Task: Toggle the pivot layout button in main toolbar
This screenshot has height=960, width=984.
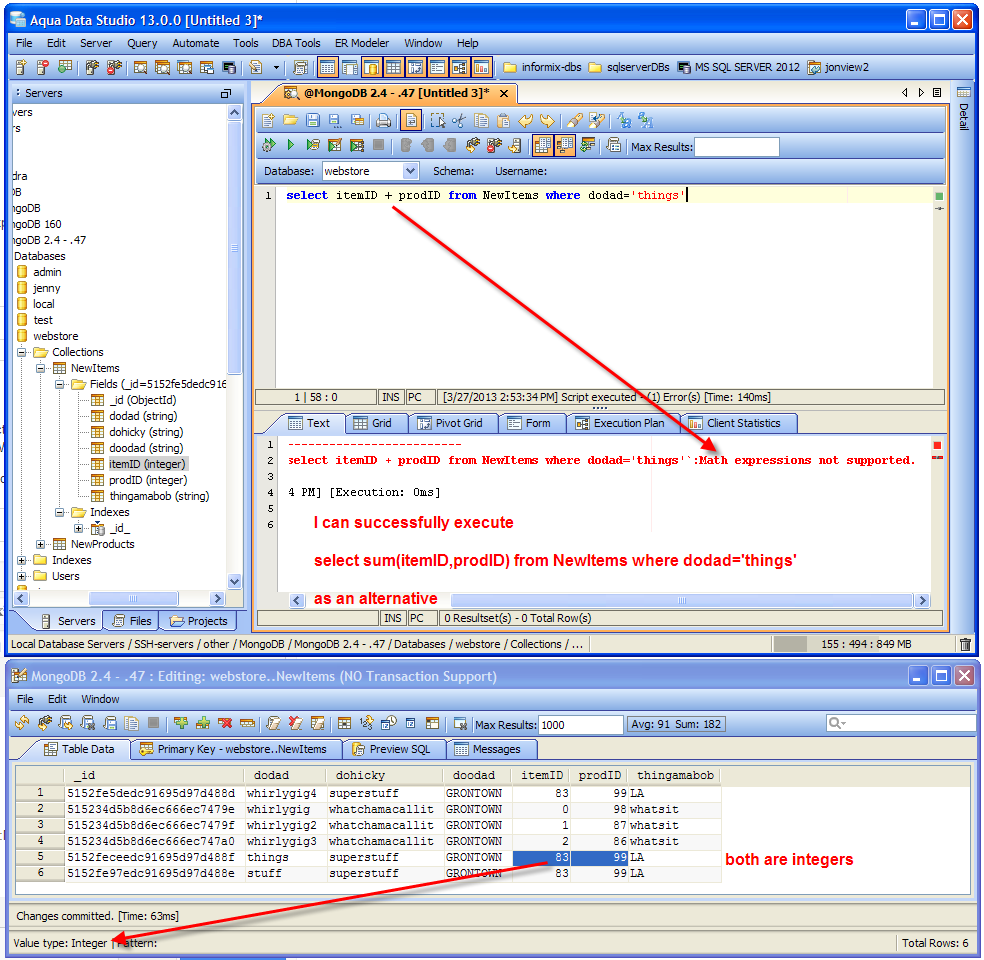Action: click(x=415, y=67)
